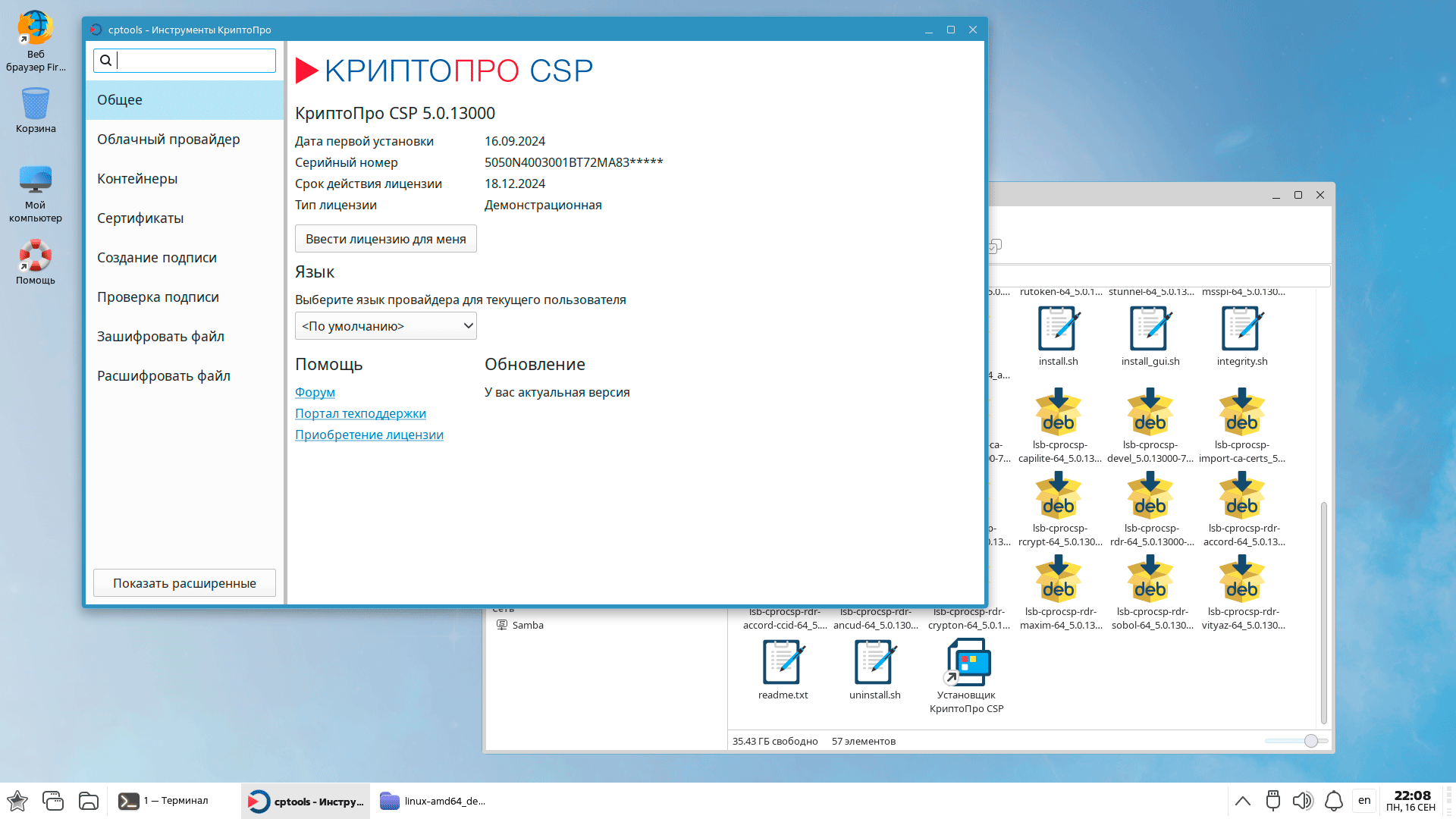Viewport: 1456px width, 819px height.
Task: Open the Корзина trash desktop icon
Action: pyautogui.click(x=35, y=104)
